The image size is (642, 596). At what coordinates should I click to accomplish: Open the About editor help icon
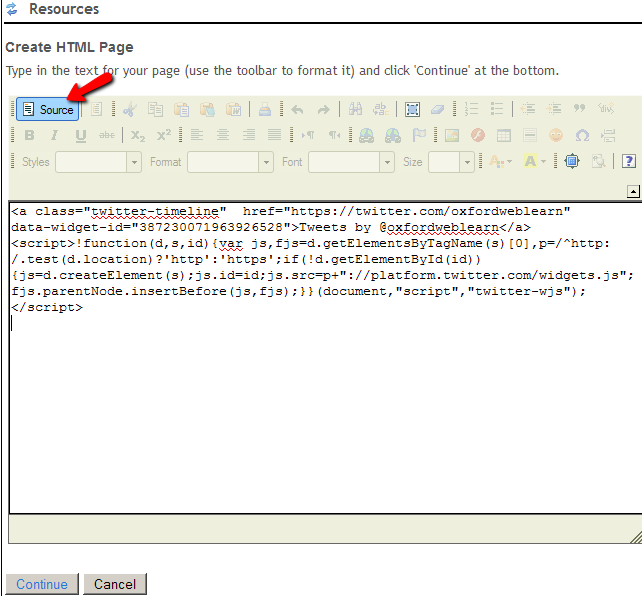tap(628, 161)
